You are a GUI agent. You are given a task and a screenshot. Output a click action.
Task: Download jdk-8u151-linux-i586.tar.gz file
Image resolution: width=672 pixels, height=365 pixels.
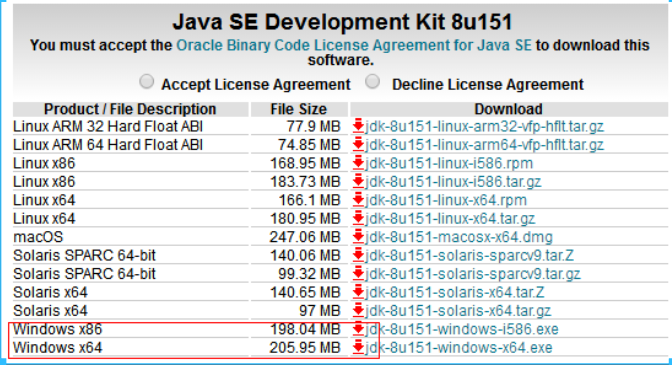pyautogui.click(x=453, y=182)
